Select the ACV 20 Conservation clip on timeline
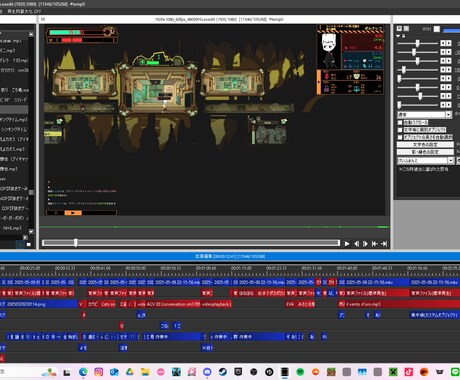Viewport: 460px width, 380px height. click(x=173, y=304)
